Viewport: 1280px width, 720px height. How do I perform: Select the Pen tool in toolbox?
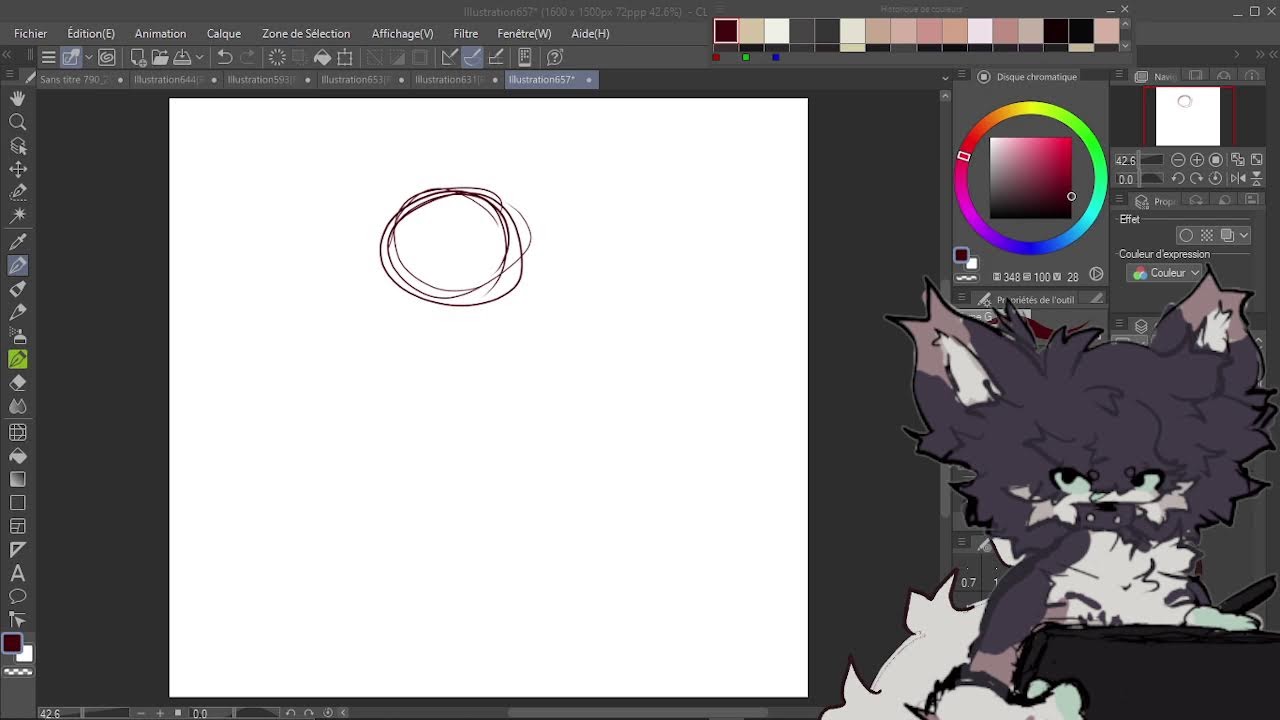coord(18,265)
